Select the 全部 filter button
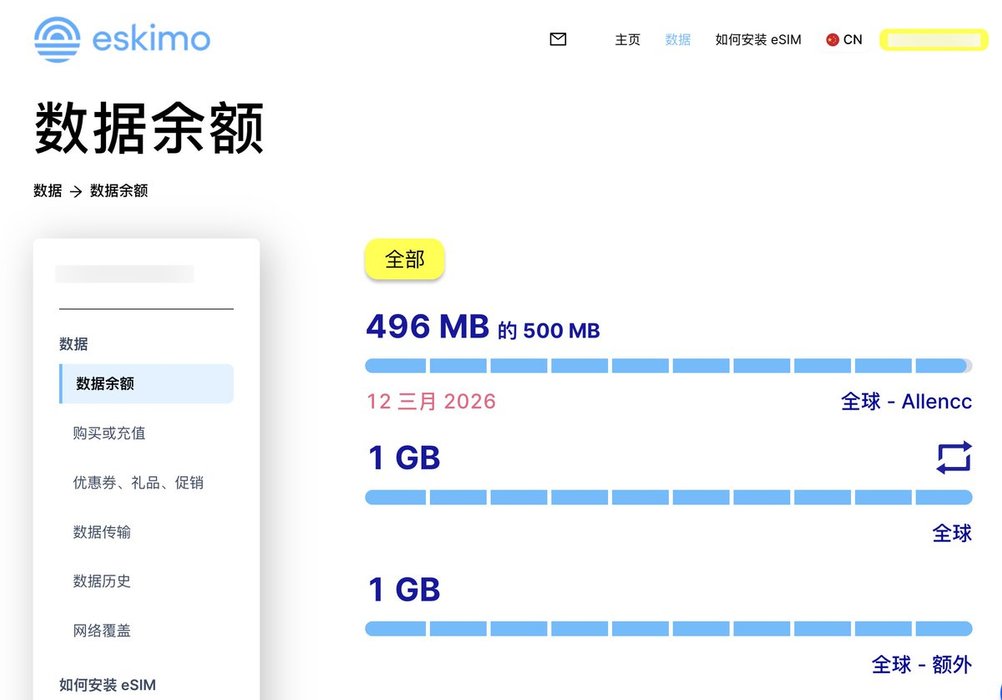 405,260
